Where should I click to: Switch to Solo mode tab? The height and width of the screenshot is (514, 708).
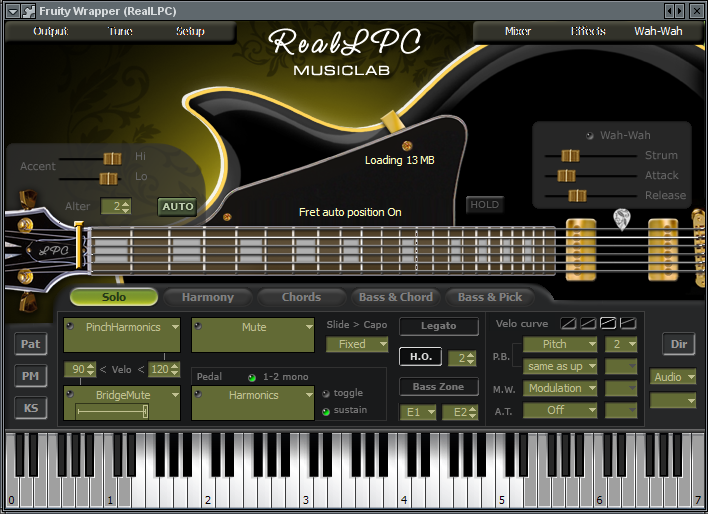[114, 297]
